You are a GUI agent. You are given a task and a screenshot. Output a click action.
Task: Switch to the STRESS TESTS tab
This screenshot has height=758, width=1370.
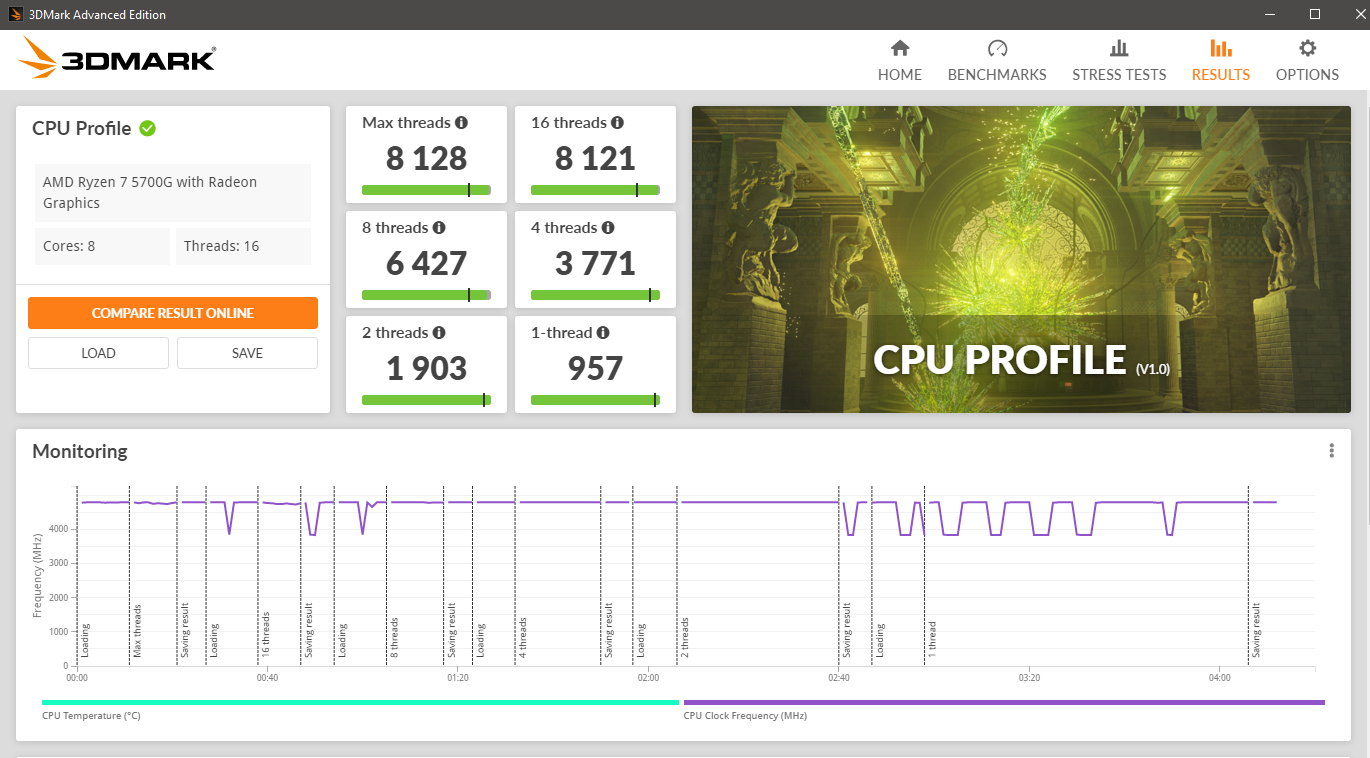1119,75
